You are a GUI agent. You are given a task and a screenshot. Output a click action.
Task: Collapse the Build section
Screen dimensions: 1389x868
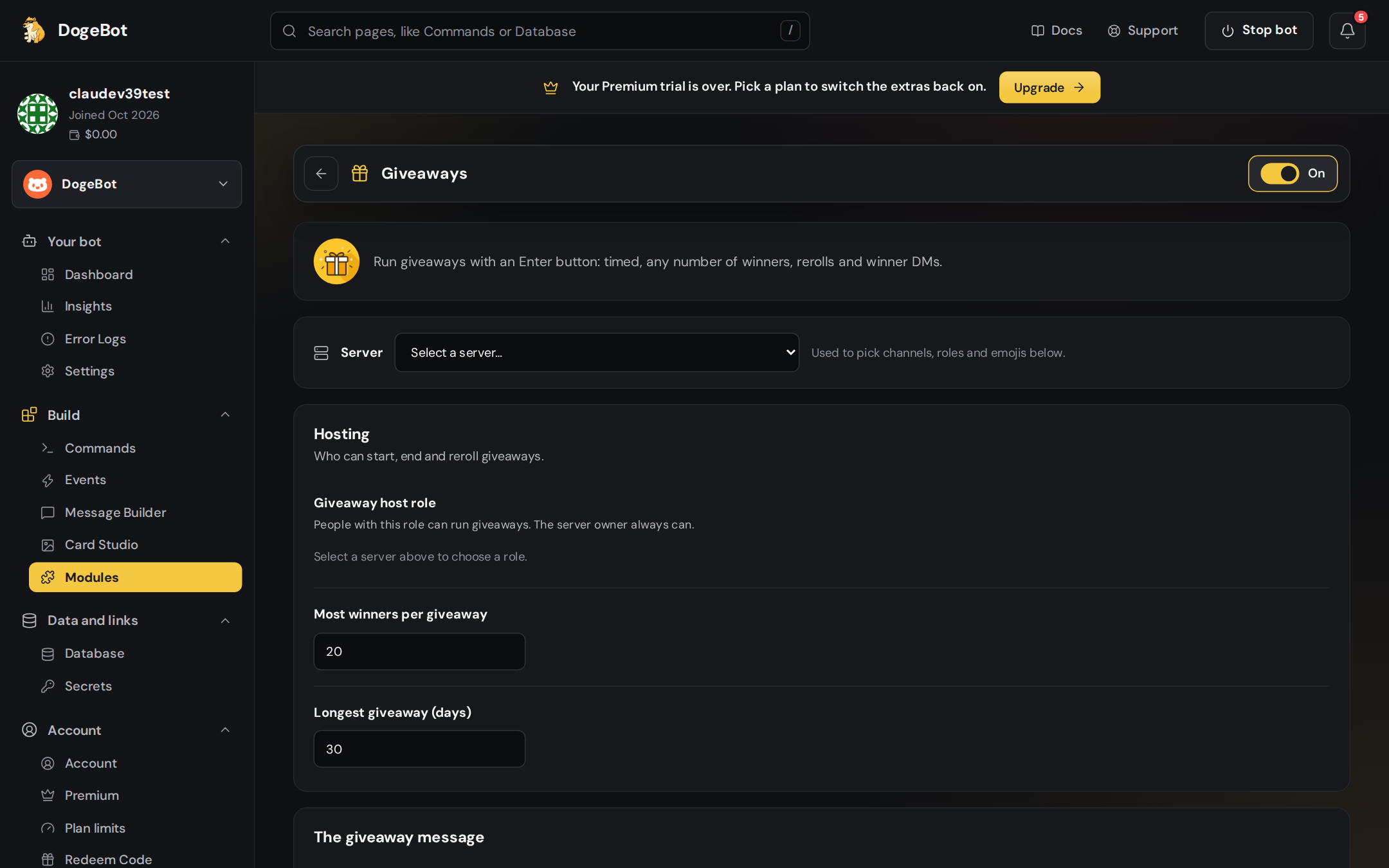pos(225,415)
